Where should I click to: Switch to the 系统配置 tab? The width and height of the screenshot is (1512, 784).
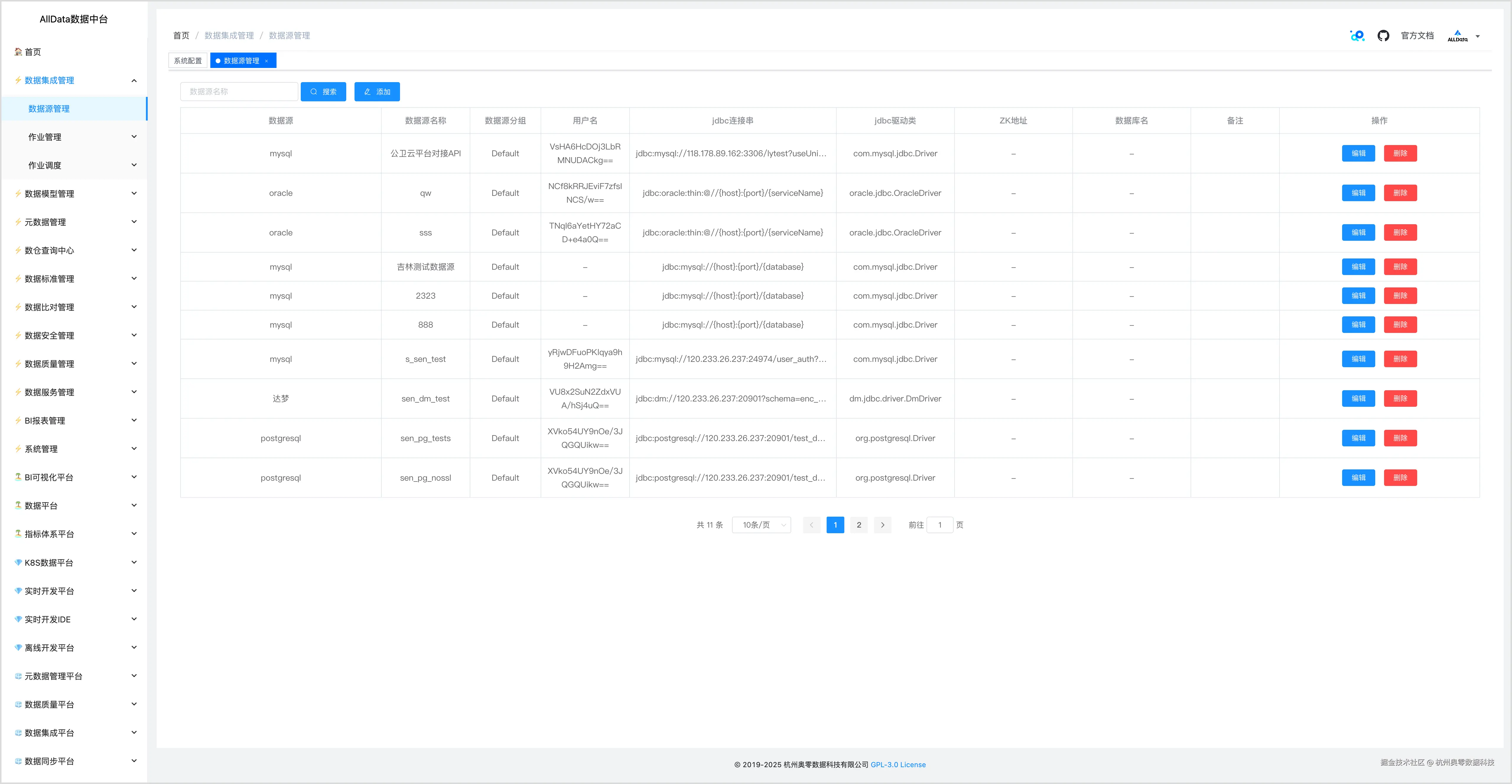[x=188, y=61]
